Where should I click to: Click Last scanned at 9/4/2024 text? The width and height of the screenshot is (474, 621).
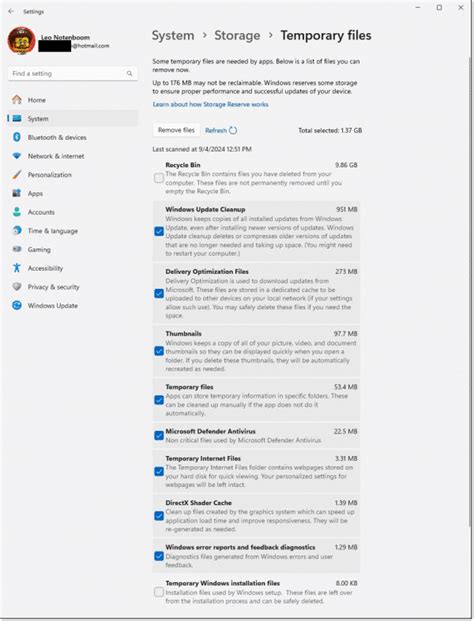(202, 149)
